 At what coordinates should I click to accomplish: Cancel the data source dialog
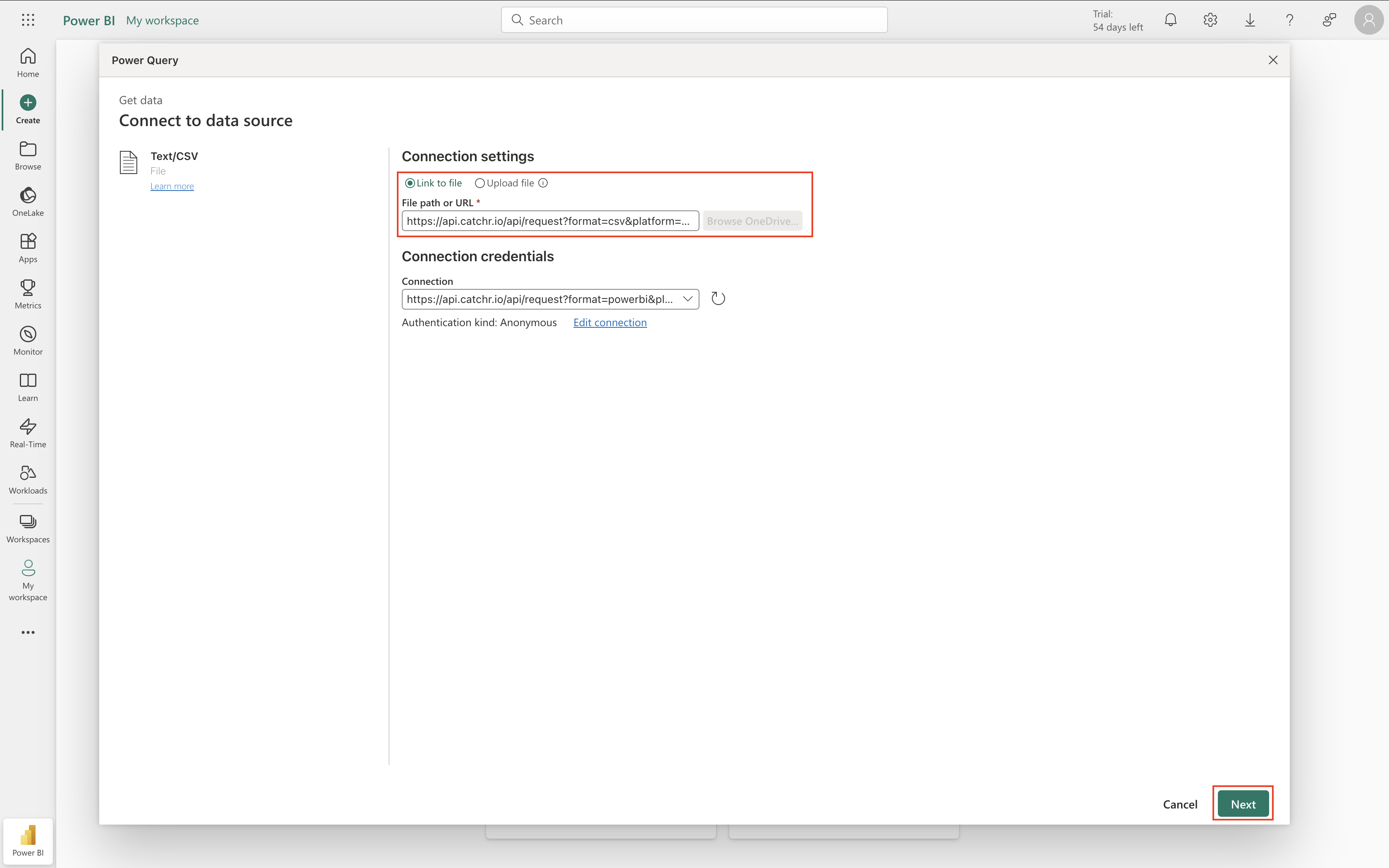pos(1180,804)
